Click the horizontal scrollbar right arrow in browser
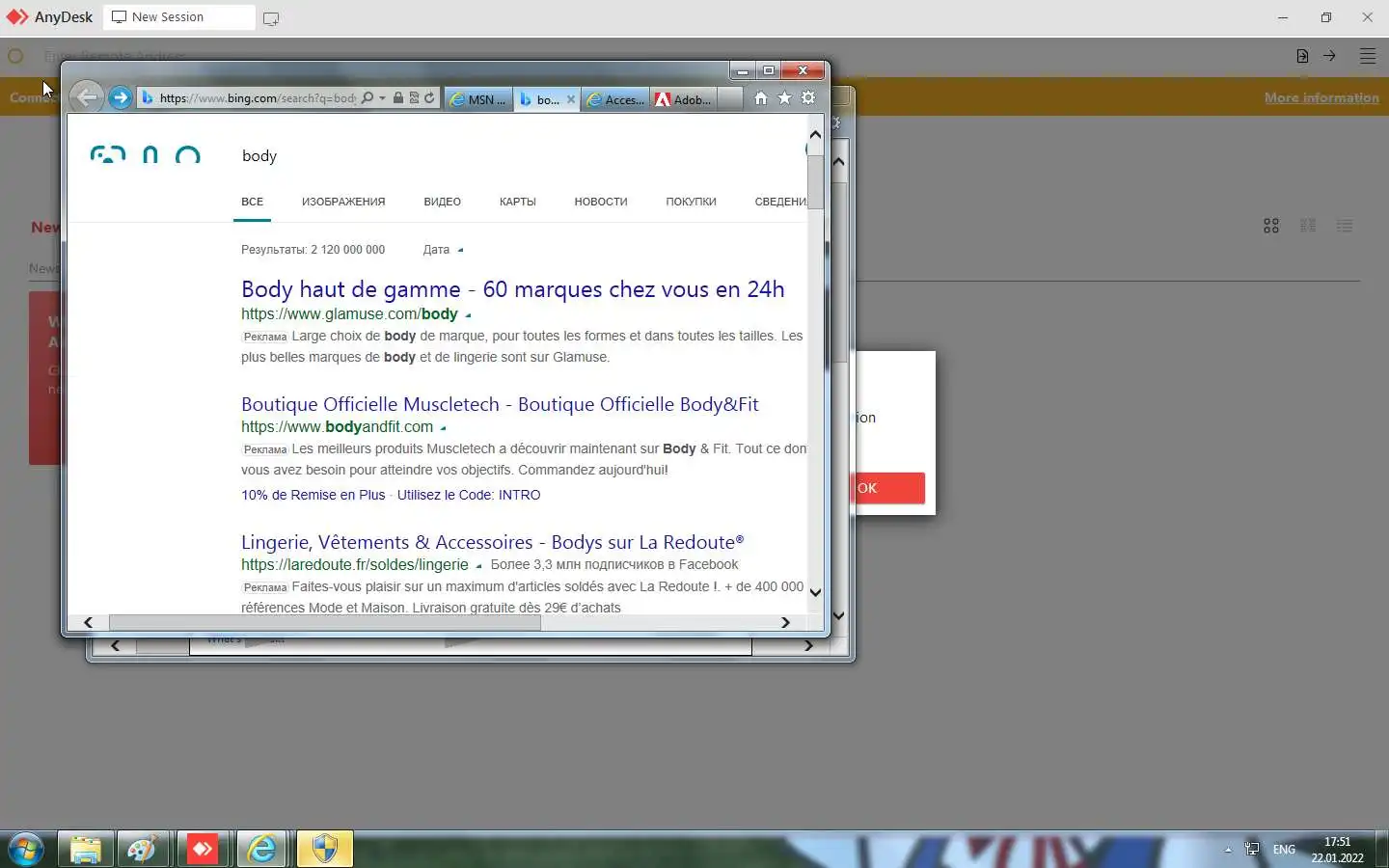The width and height of the screenshot is (1389, 868). [785, 622]
